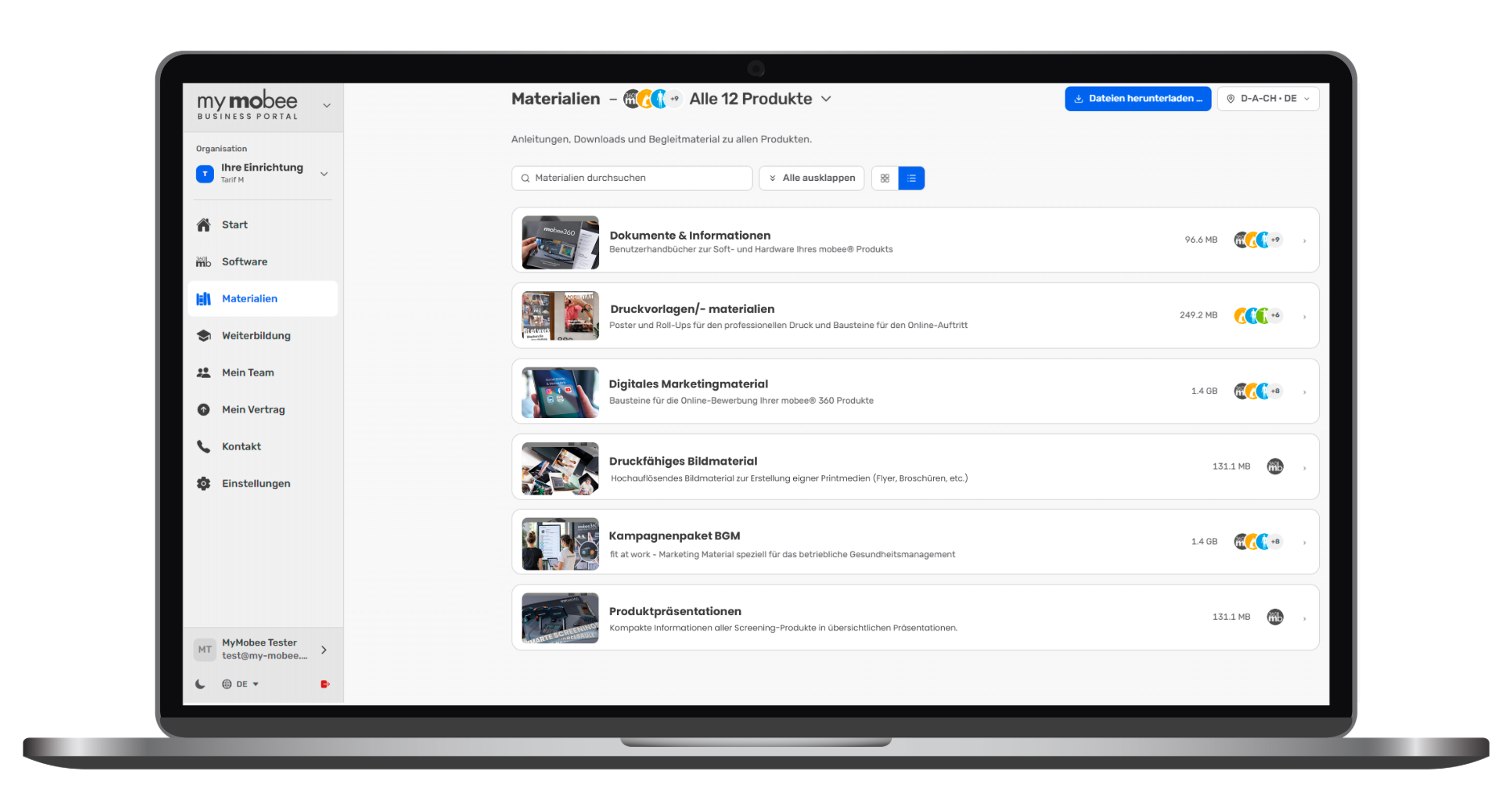This screenshot has width=1512, height=788.
Task: Click mb icon in Produktpräsentationen row
Action: coord(1275,617)
